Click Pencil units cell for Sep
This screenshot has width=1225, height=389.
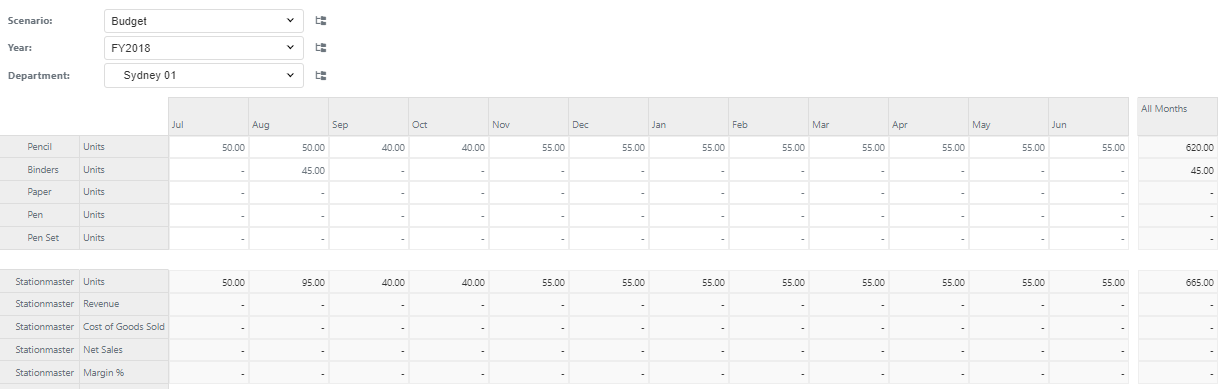(369, 147)
